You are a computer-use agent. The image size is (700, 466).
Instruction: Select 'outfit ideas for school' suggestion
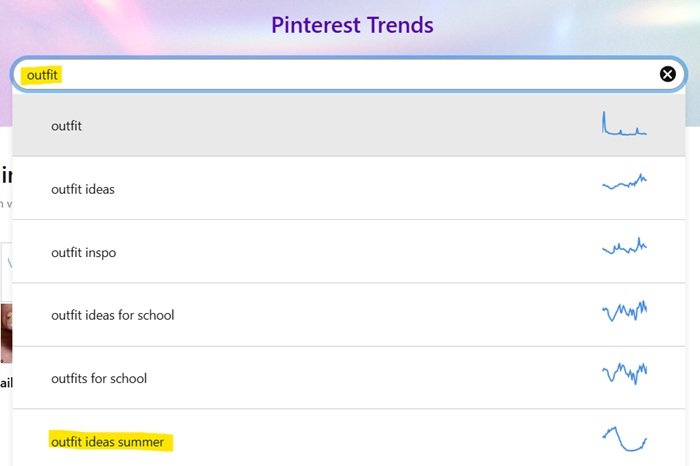(x=349, y=315)
